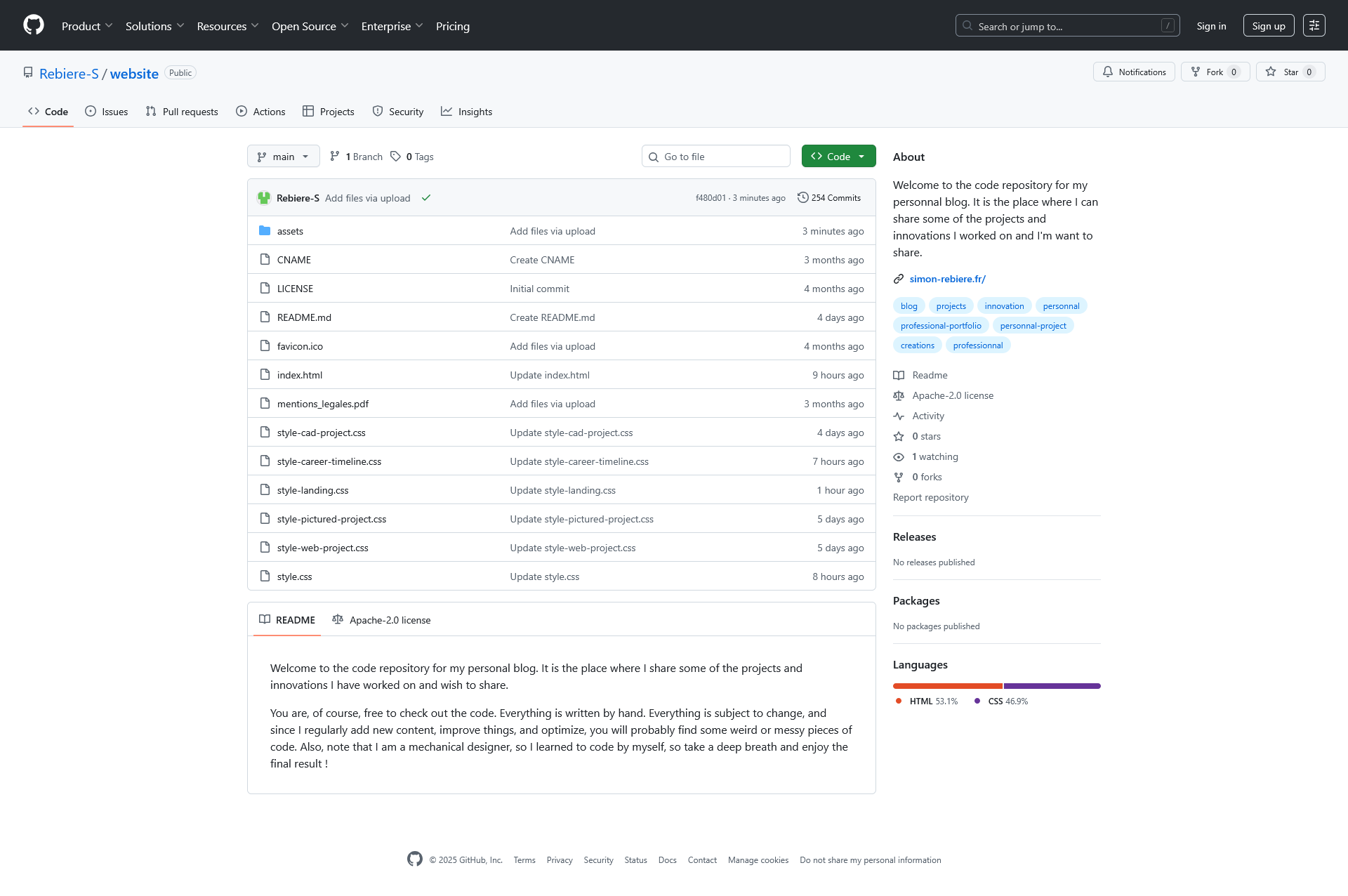Click the professional-portfolio topic tag
1348x896 pixels.
pyautogui.click(x=941, y=325)
